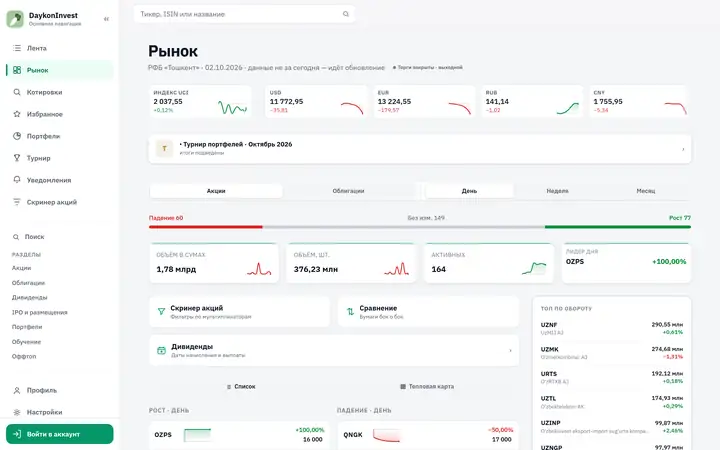Expand Турнир портфелей banner chevron

[683, 149]
